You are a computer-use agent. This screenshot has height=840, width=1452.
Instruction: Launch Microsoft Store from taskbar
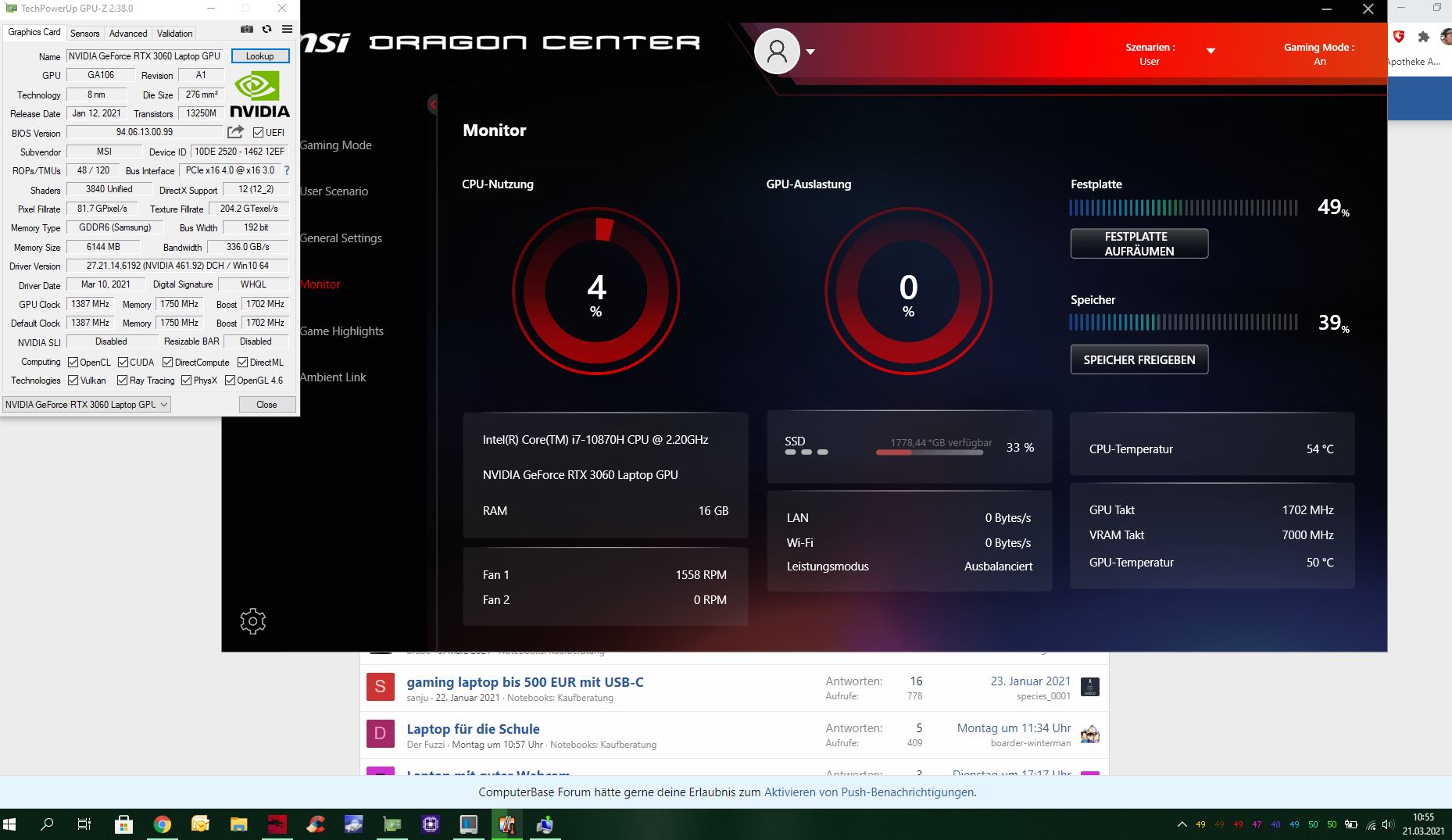(x=123, y=824)
